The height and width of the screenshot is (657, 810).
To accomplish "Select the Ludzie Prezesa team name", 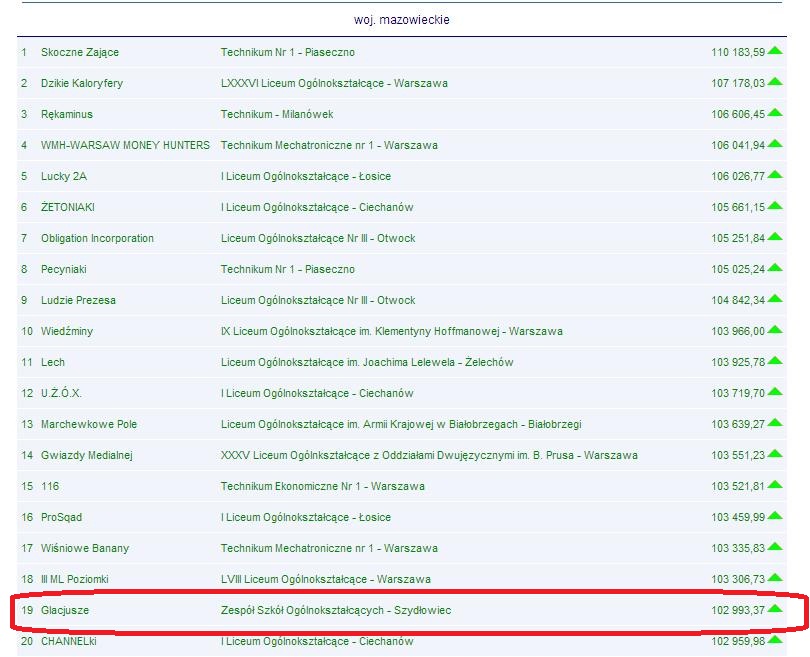I will click(x=79, y=300).
